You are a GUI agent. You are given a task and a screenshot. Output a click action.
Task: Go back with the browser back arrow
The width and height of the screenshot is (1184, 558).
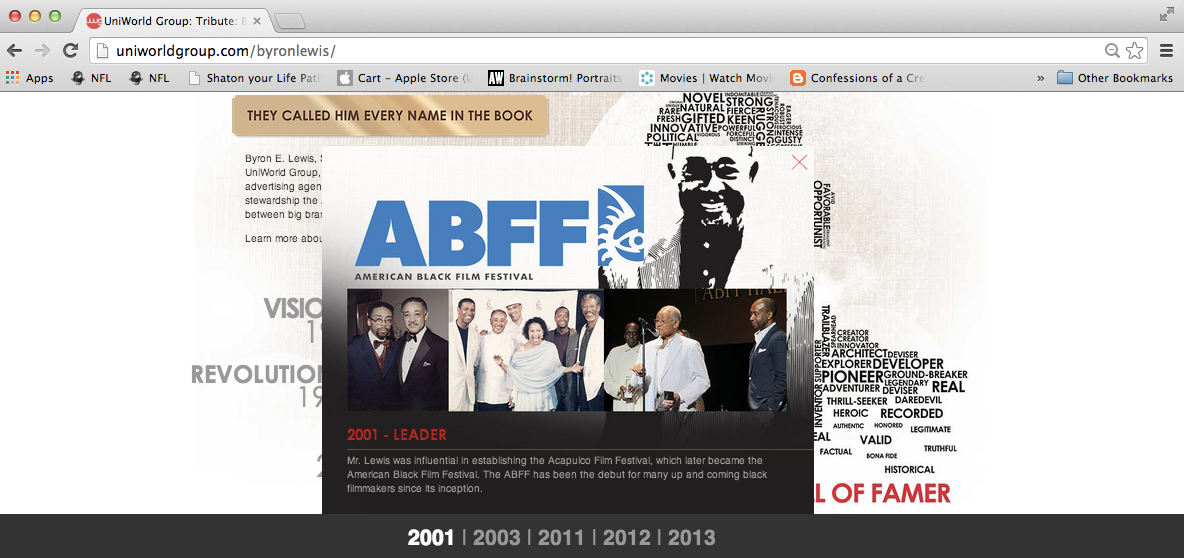(14, 51)
